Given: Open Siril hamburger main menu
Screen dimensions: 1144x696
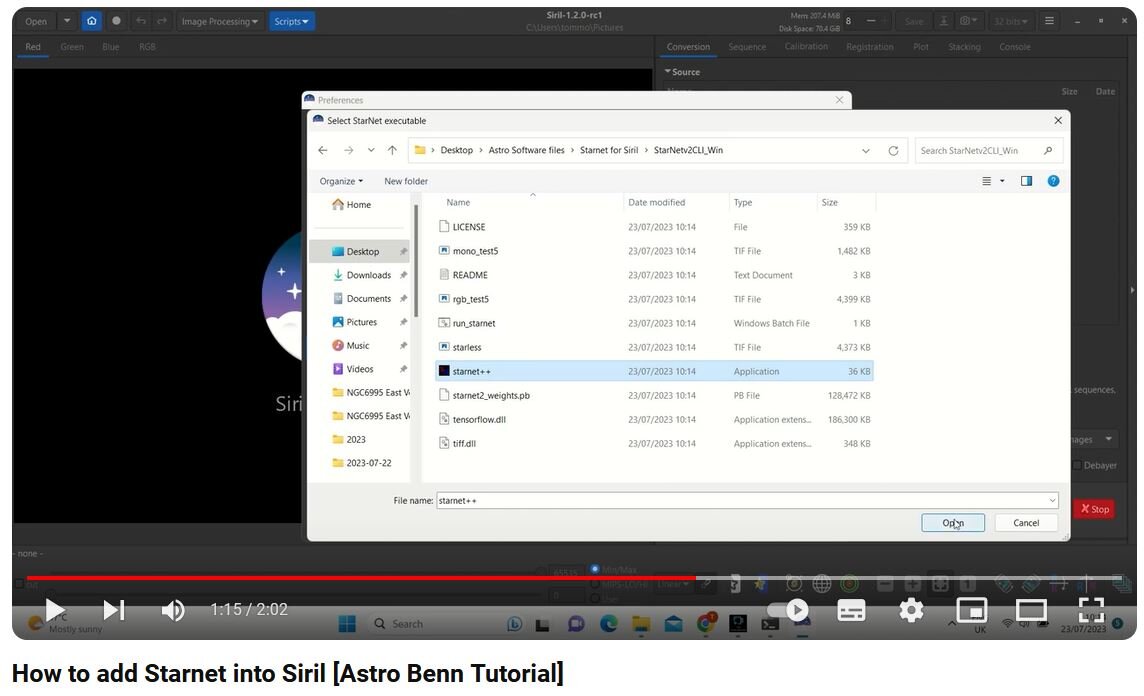Looking at the screenshot, I should point(1049,21).
